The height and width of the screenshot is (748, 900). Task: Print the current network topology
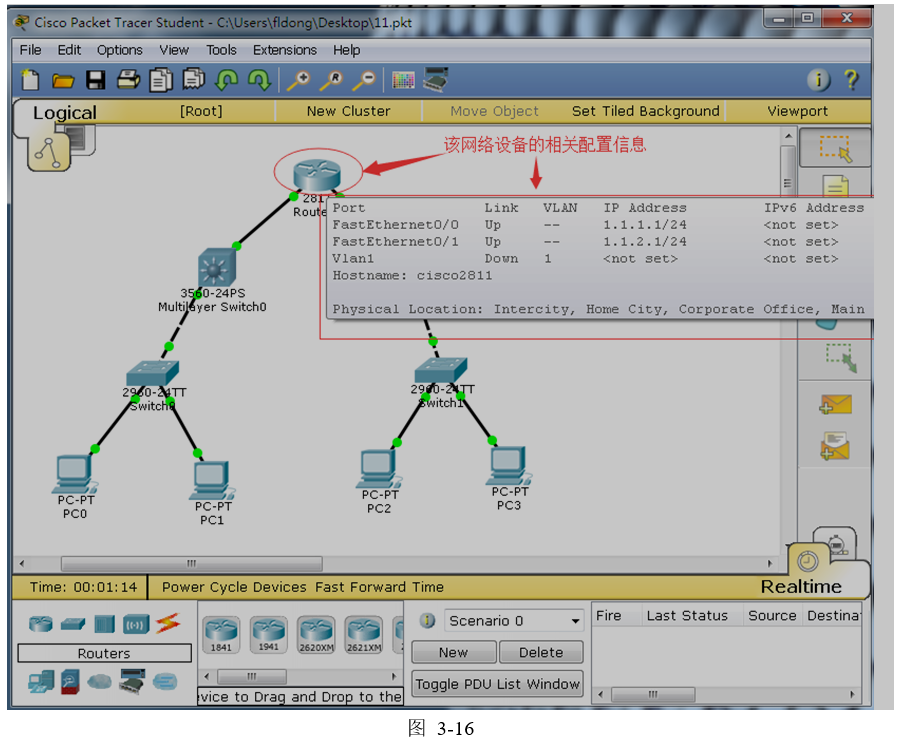(128, 80)
